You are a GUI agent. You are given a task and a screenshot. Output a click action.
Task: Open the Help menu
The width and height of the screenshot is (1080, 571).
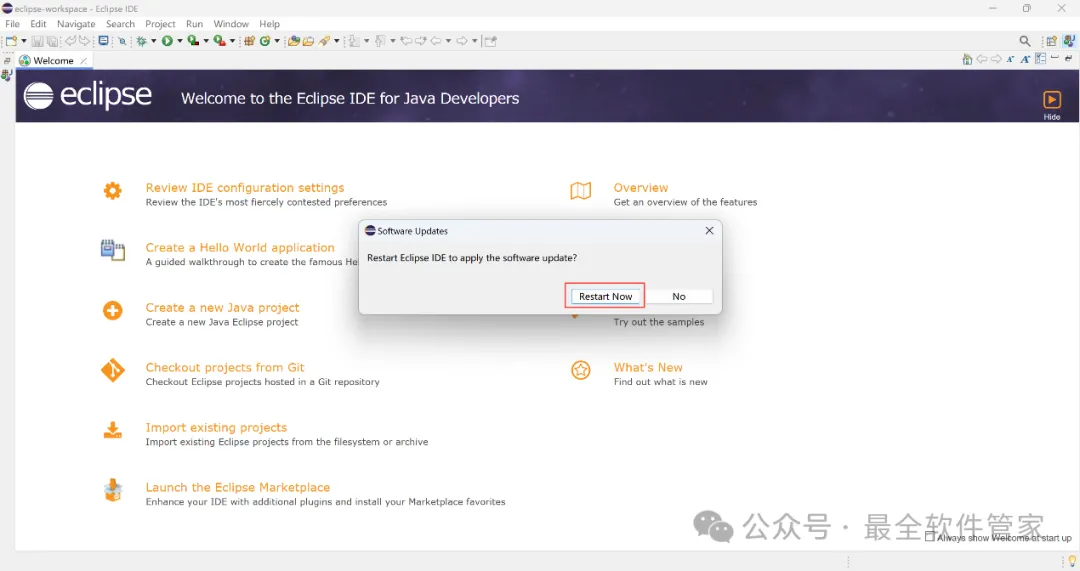(x=269, y=23)
